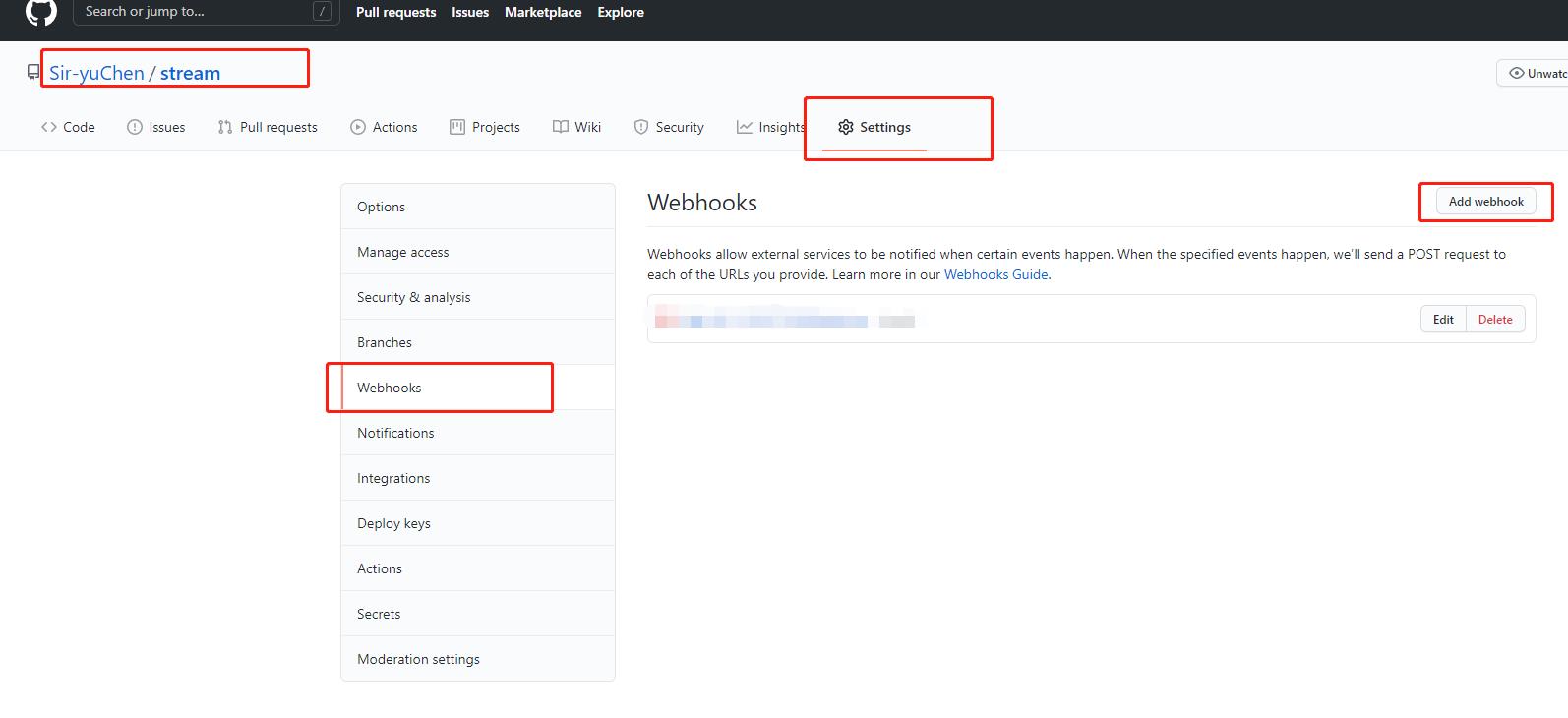Click the Pull requests tab branch icon

225,127
